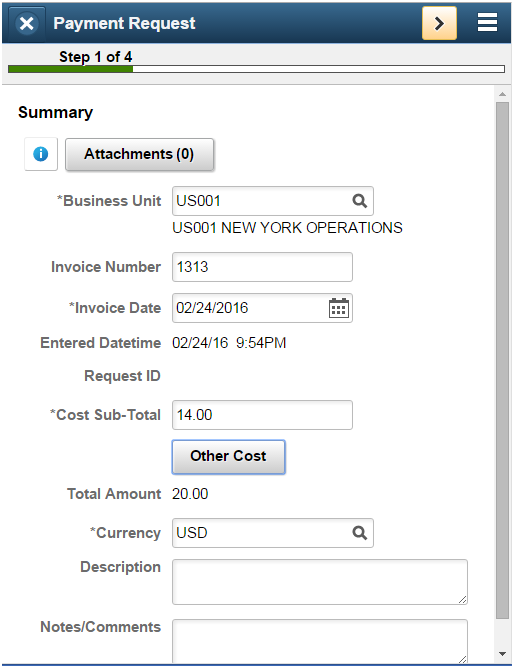
Task: Click the Other Cost button
Action: tap(229, 457)
